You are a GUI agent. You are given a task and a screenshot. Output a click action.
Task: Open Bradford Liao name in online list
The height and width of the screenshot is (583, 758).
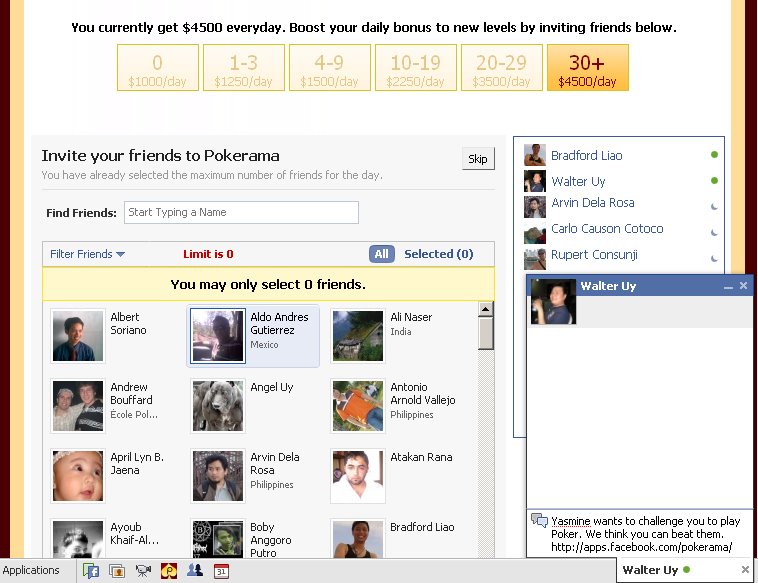click(x=586, y=156)
